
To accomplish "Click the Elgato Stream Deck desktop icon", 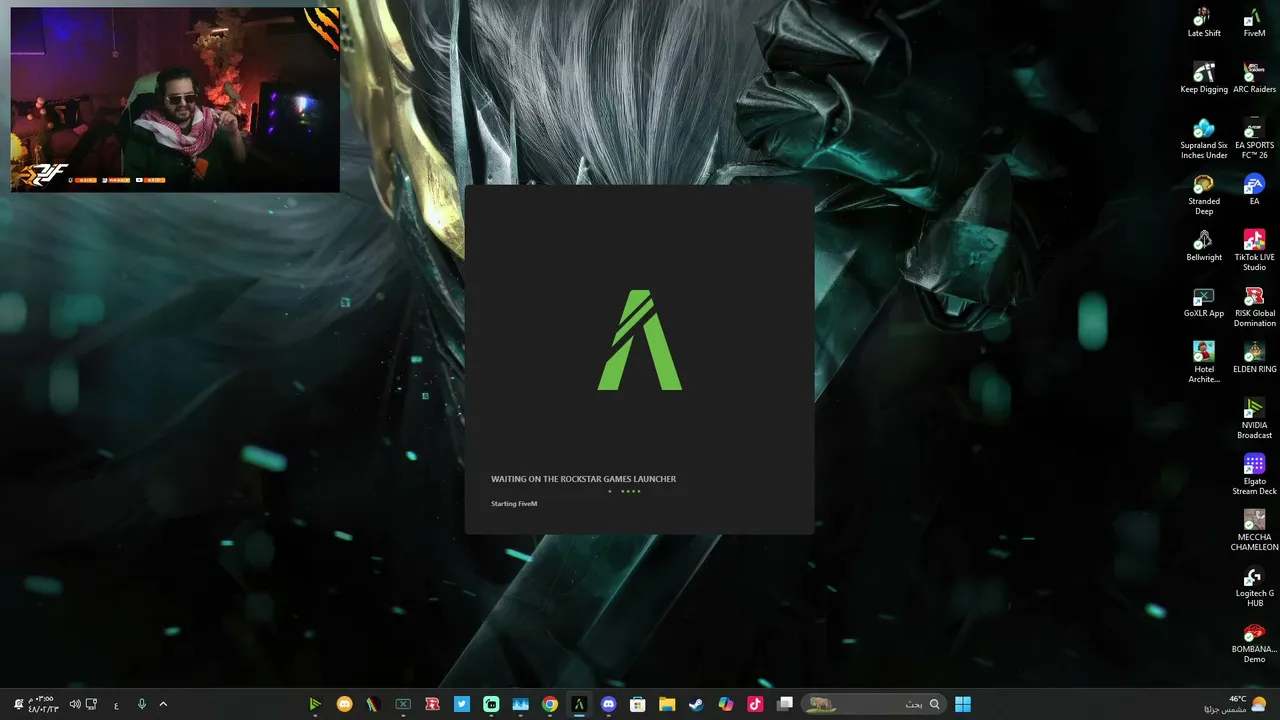I will pos(1254,475).
